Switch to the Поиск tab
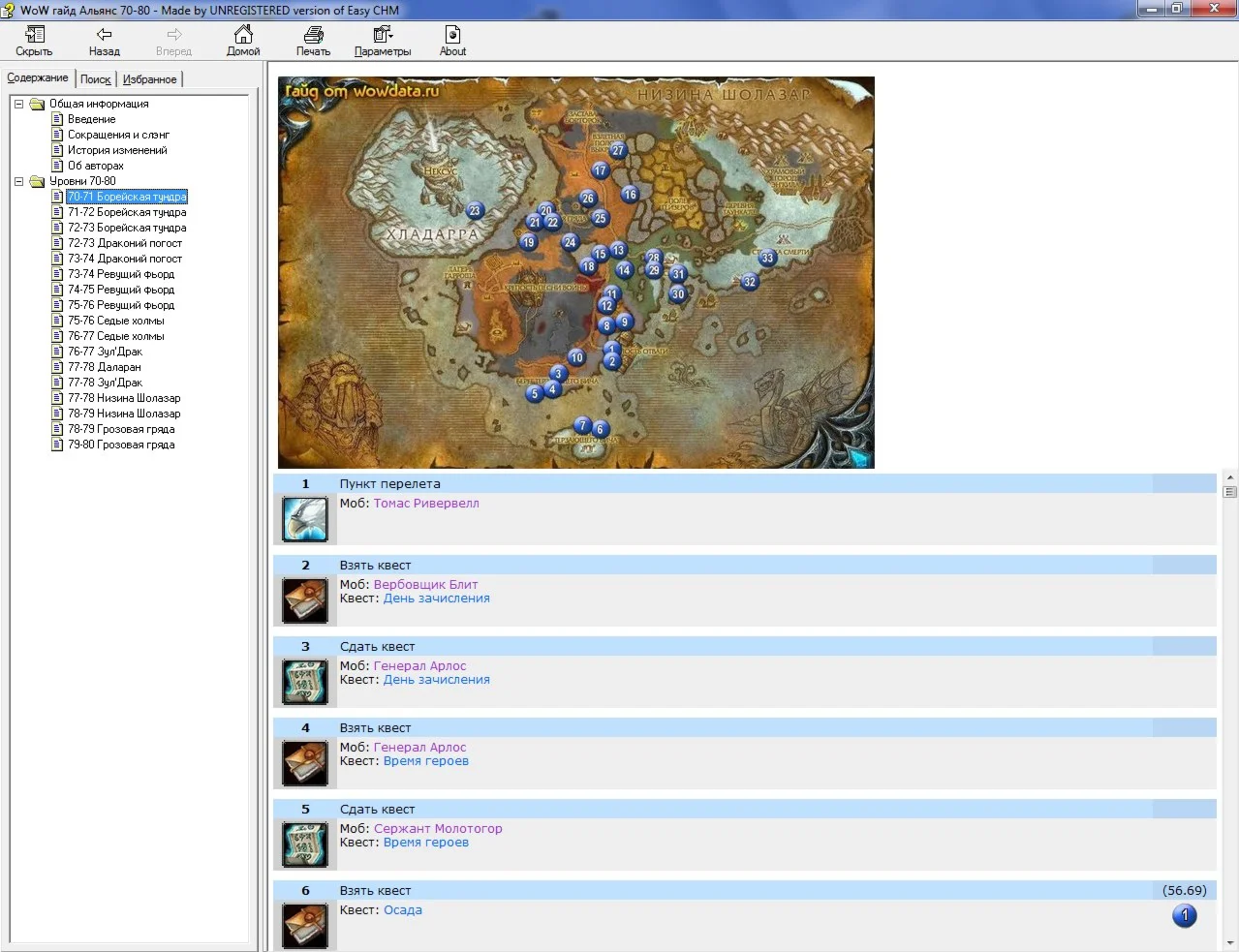This screenshot has height=952, width=1239. pyautogui.click(x=95, y=79)
